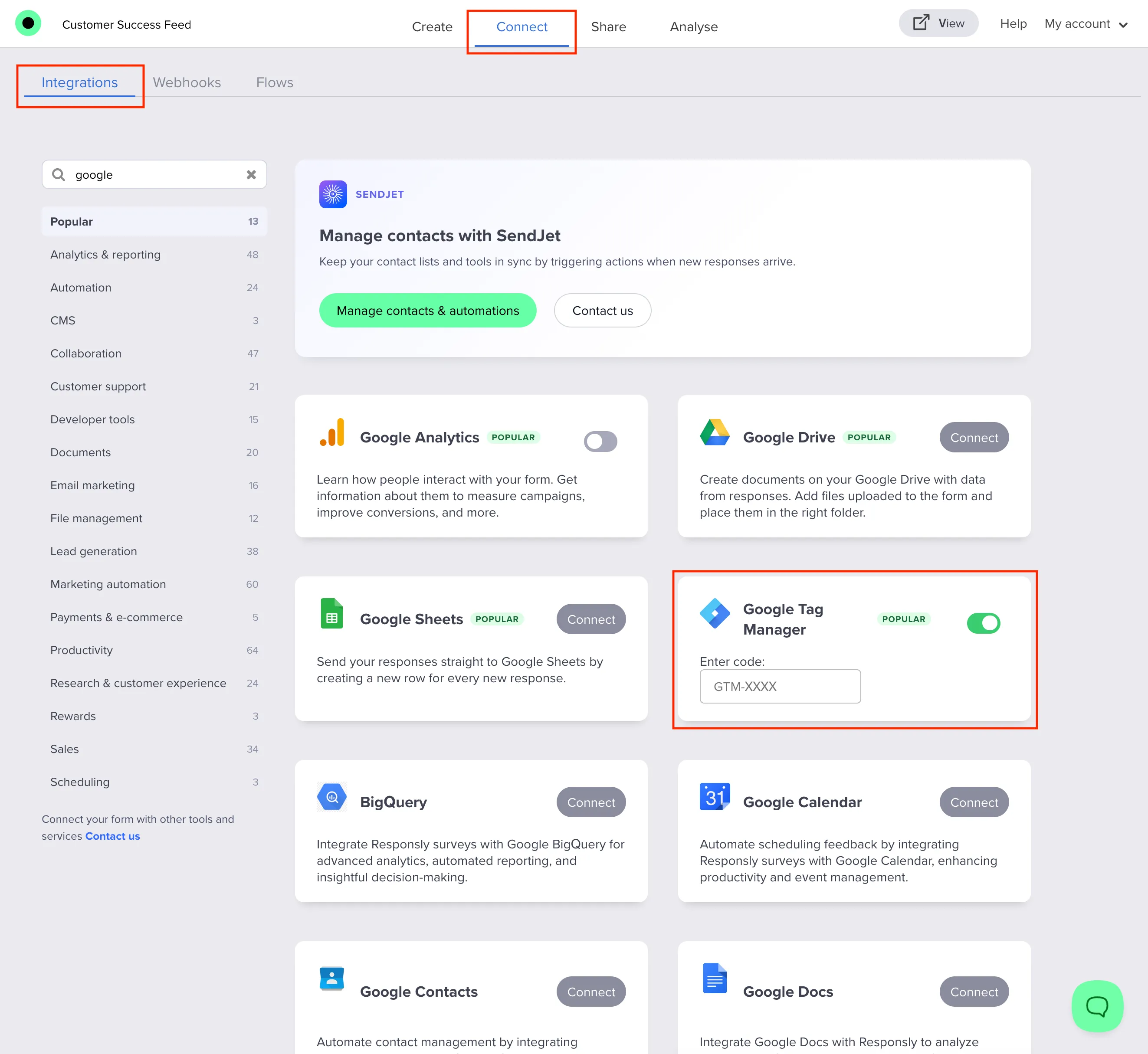
Task: Open the Webhooks sub-tab
Action: coord(187,83)
